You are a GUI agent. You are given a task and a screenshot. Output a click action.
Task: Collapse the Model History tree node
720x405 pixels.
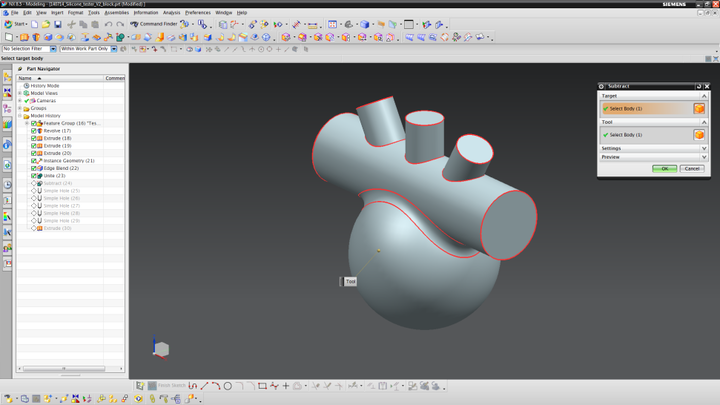pos(20,116)
